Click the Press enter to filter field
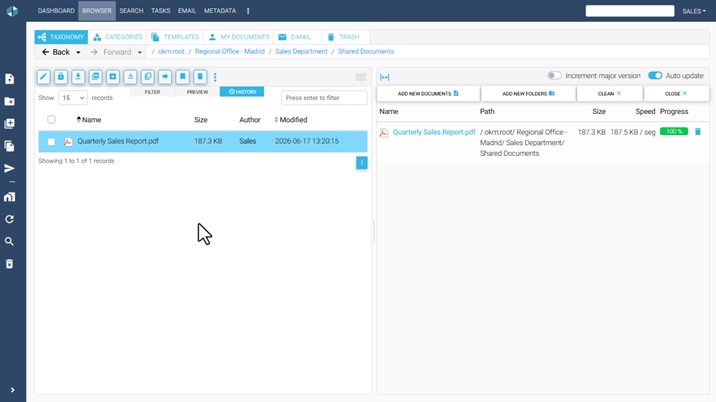The height and width of the screenshot is (402, 716). (324, 98)
